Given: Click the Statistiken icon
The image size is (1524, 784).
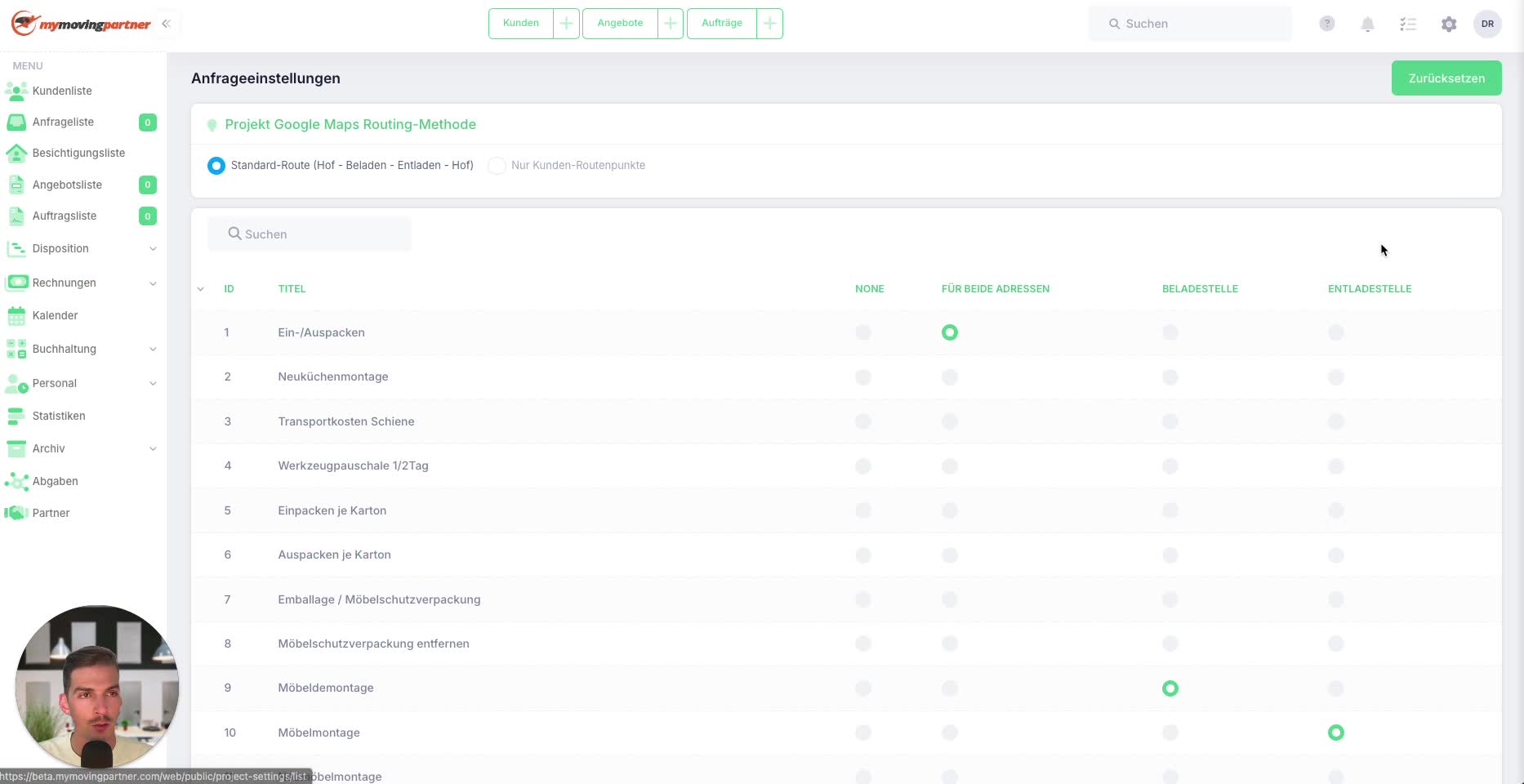Looking at the screenshot, I should point(16,416).
